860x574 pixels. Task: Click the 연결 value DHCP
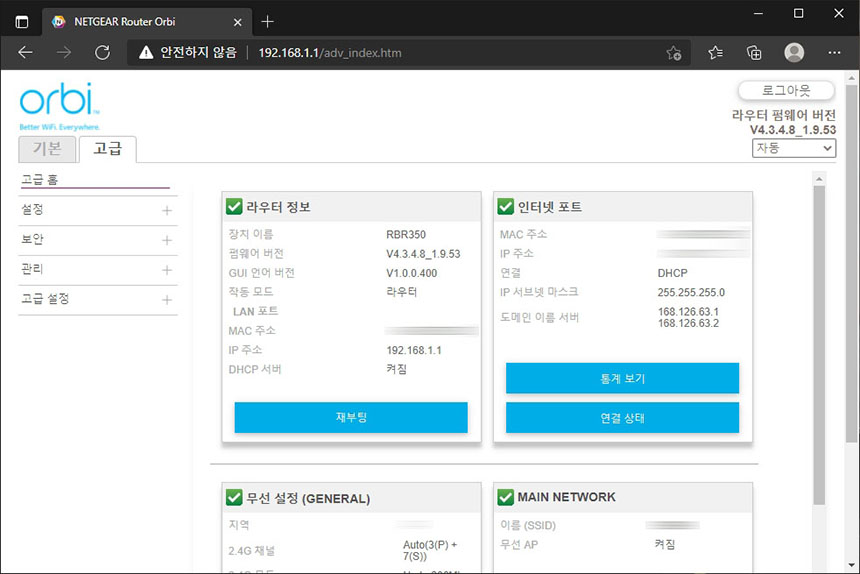click(672, 273)
